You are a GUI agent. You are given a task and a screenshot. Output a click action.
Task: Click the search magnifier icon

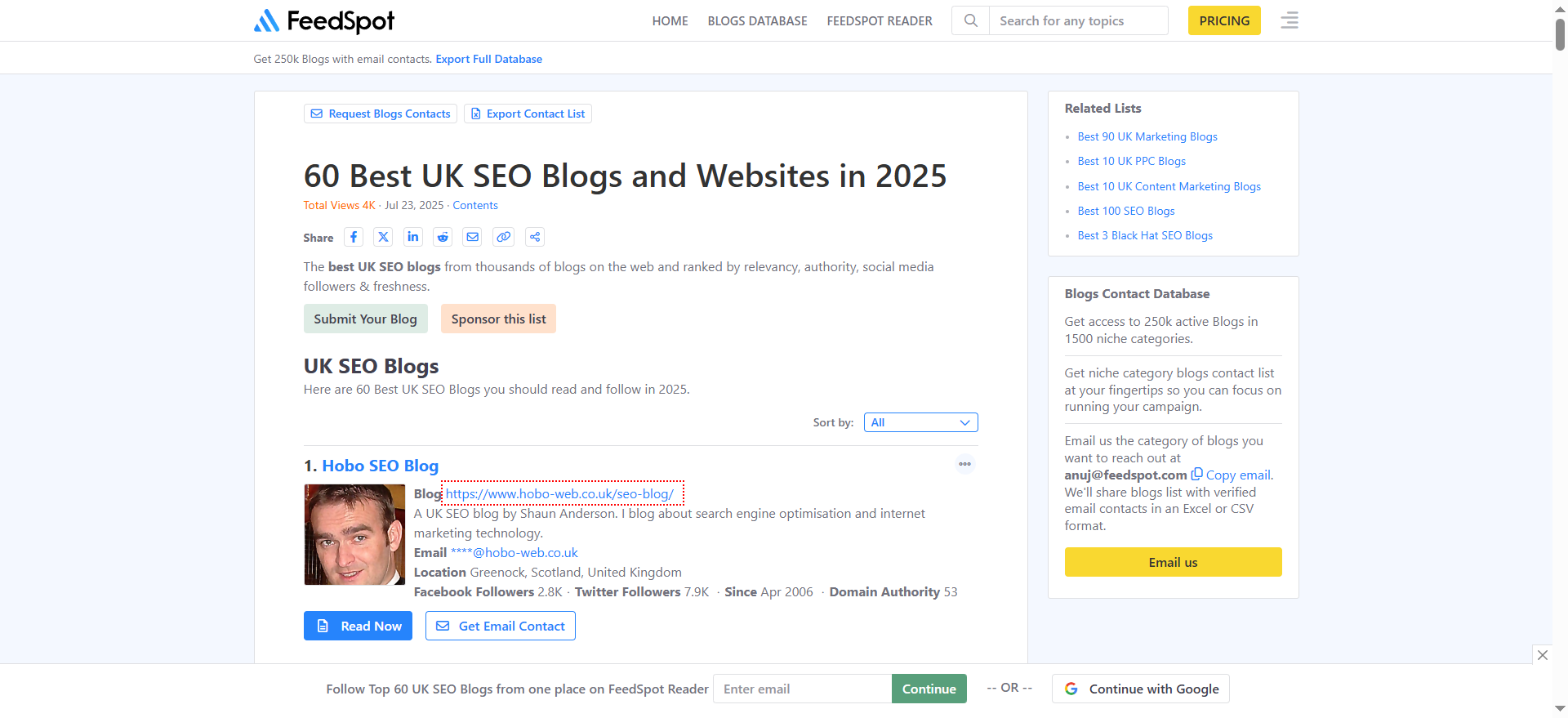(x=970, y=20)
